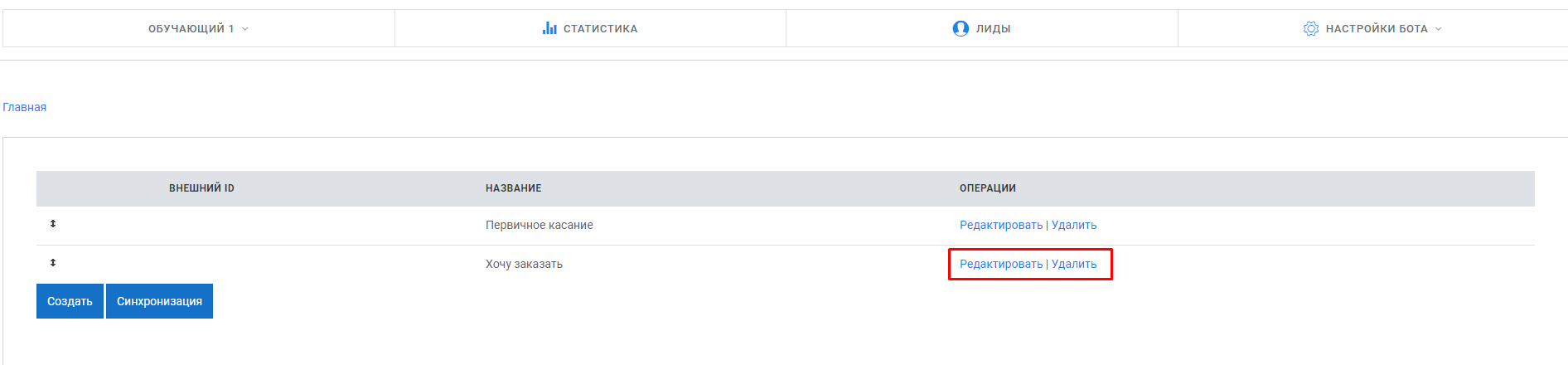Expand the chevron next to НАСТРОЙКИ БОТА
Viewport: 1568px width, 365px height.
point(1439,29)
